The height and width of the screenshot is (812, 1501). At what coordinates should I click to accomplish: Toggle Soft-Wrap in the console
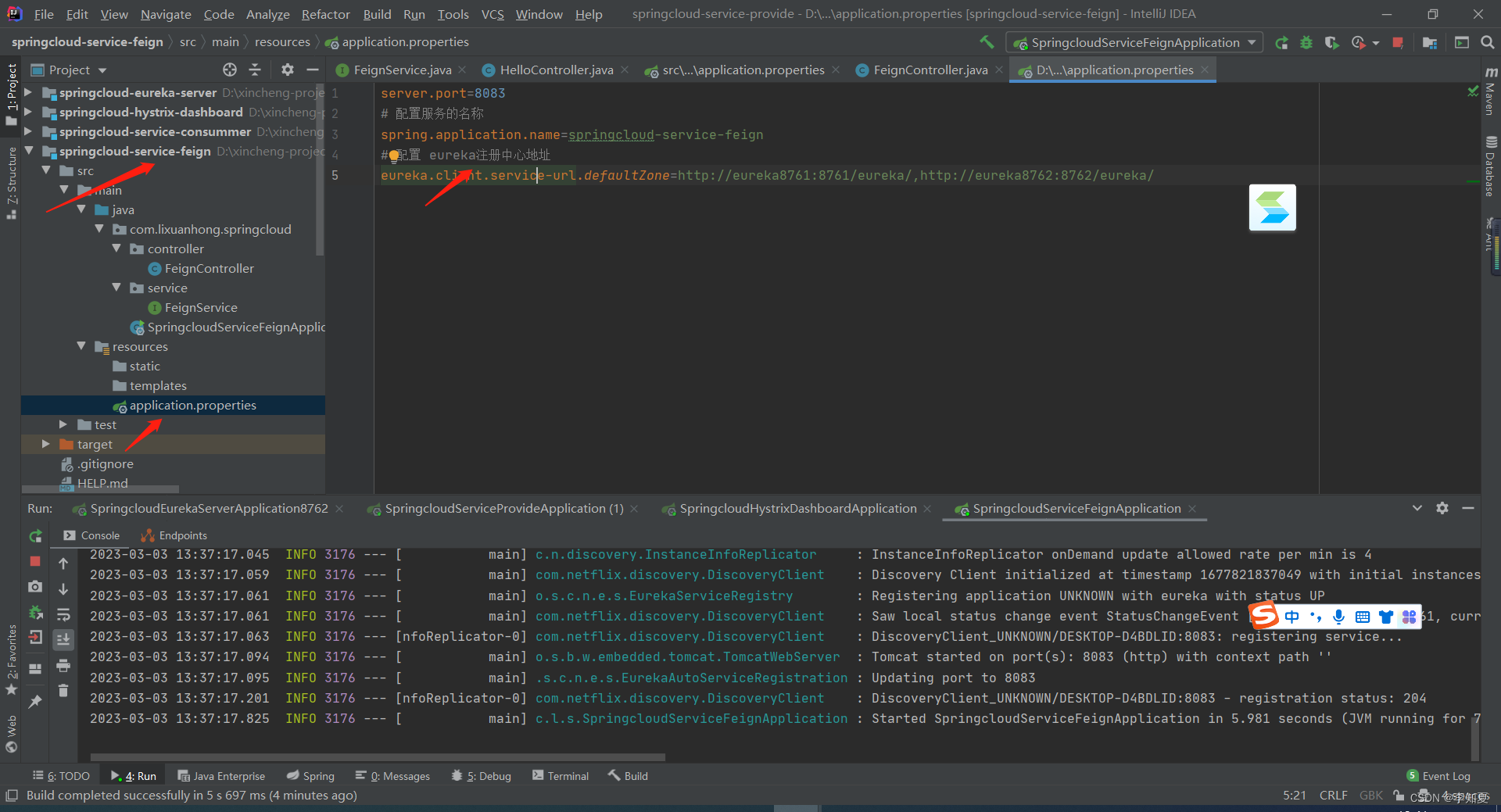[x=63, y=614]
